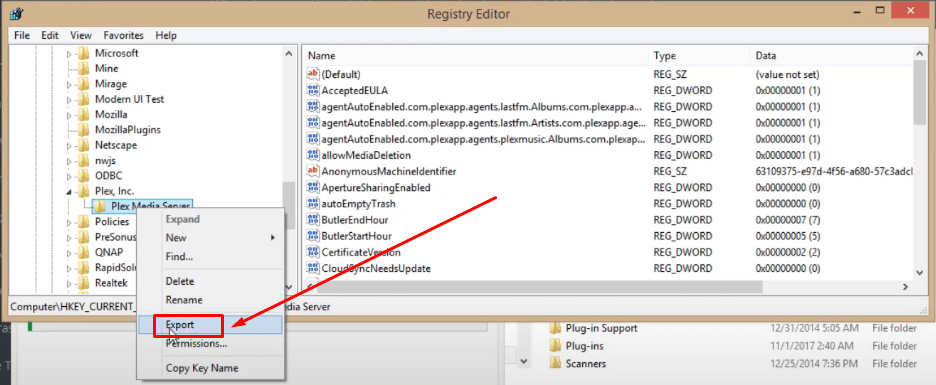Expand the Policies registry key

tap(69, 222)
